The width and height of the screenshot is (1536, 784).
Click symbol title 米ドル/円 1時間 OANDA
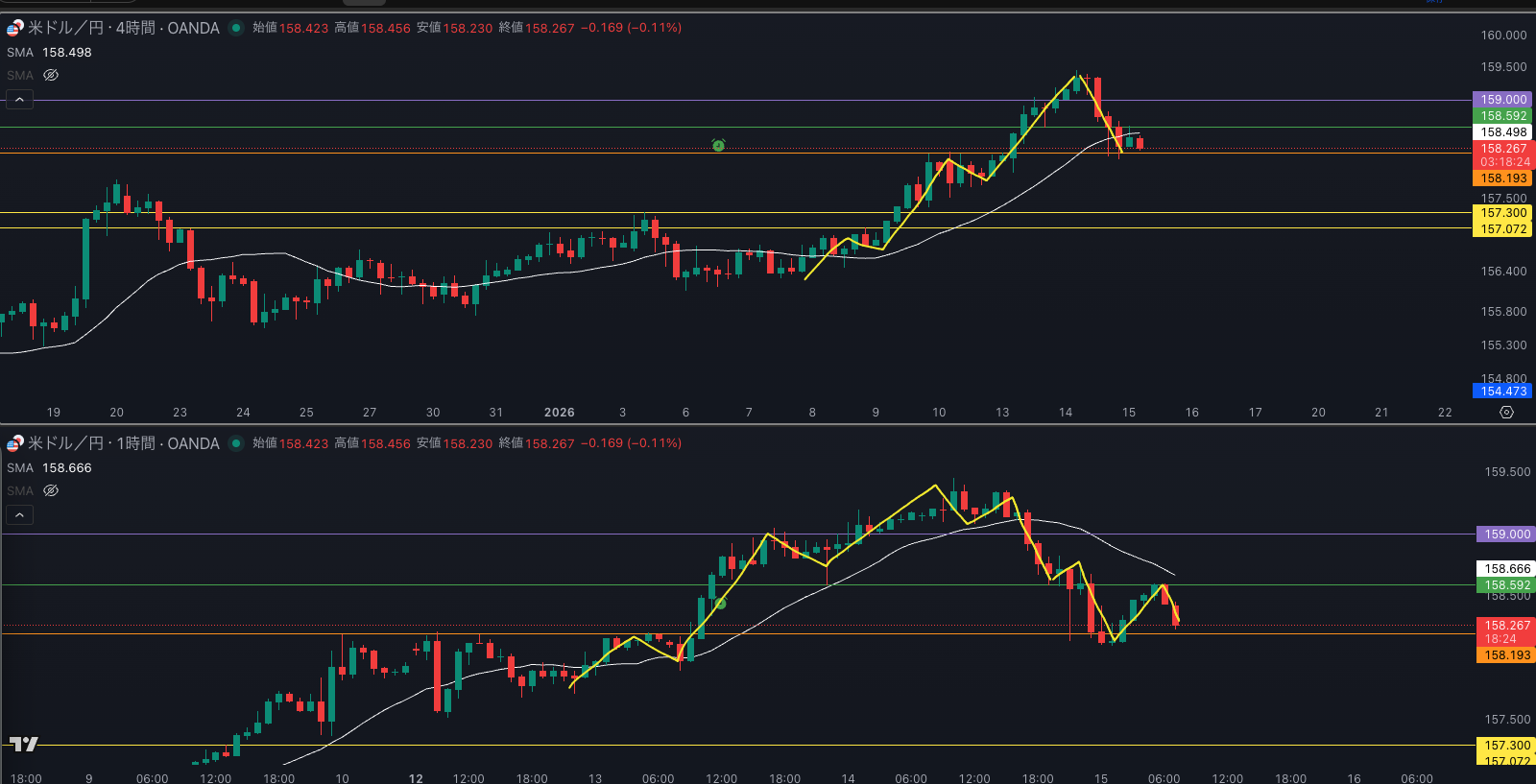click(124, 443)
